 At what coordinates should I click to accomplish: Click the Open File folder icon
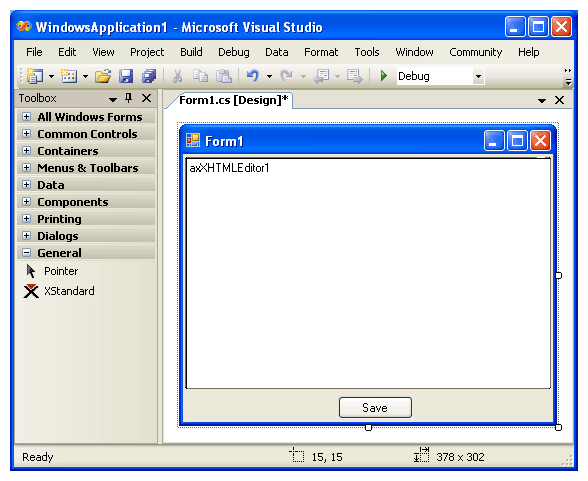[x=103, y=76]
